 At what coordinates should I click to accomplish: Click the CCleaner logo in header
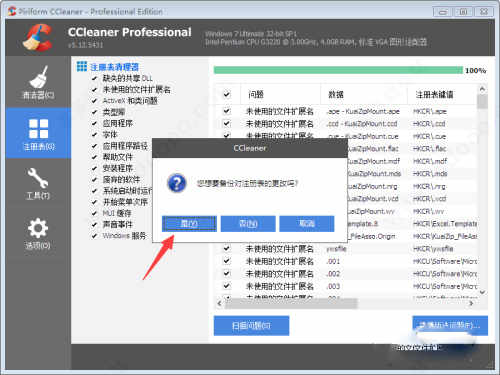click(37, 37)
